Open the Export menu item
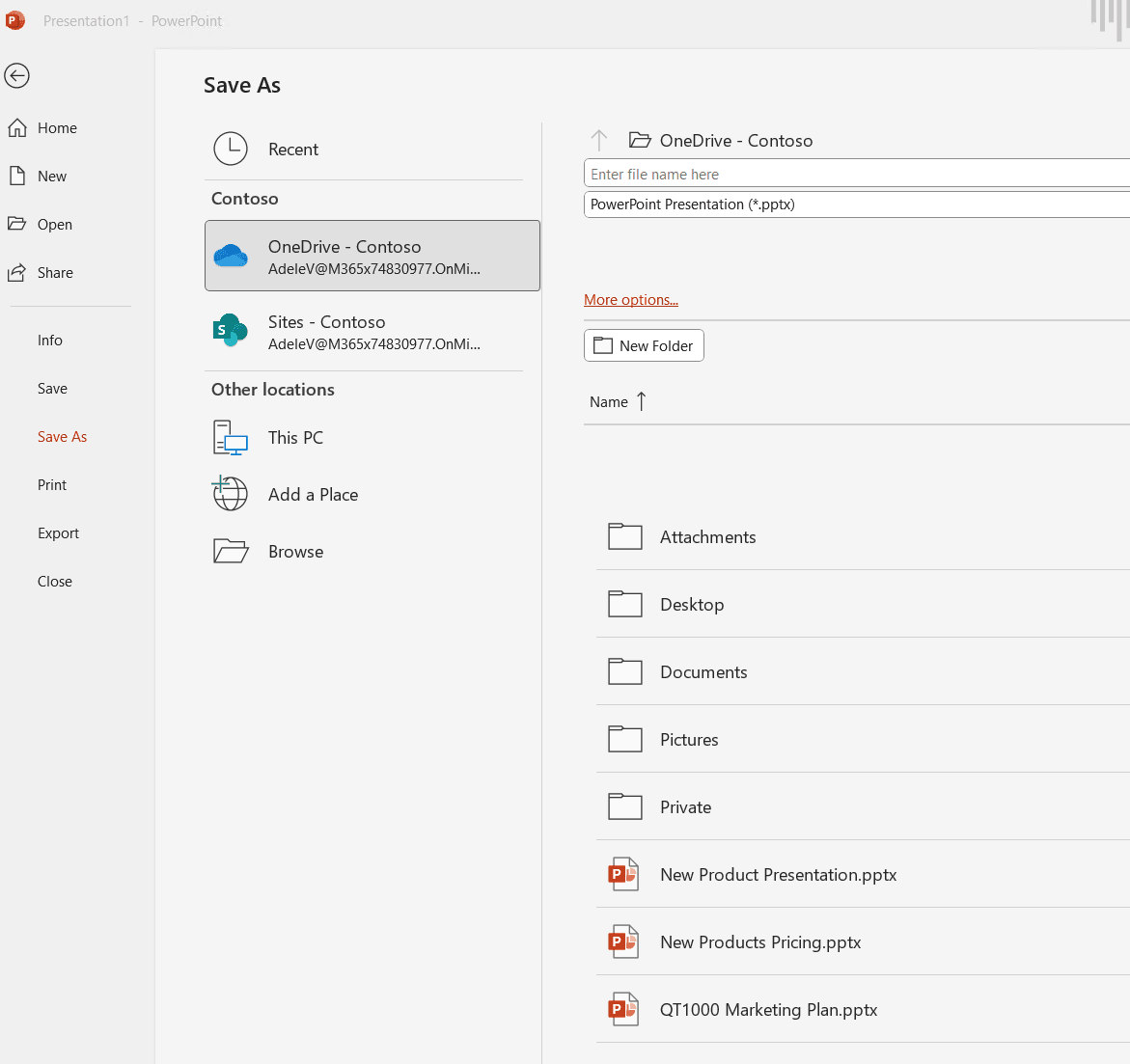The image size is (1130, 1064). pos(58,533)
